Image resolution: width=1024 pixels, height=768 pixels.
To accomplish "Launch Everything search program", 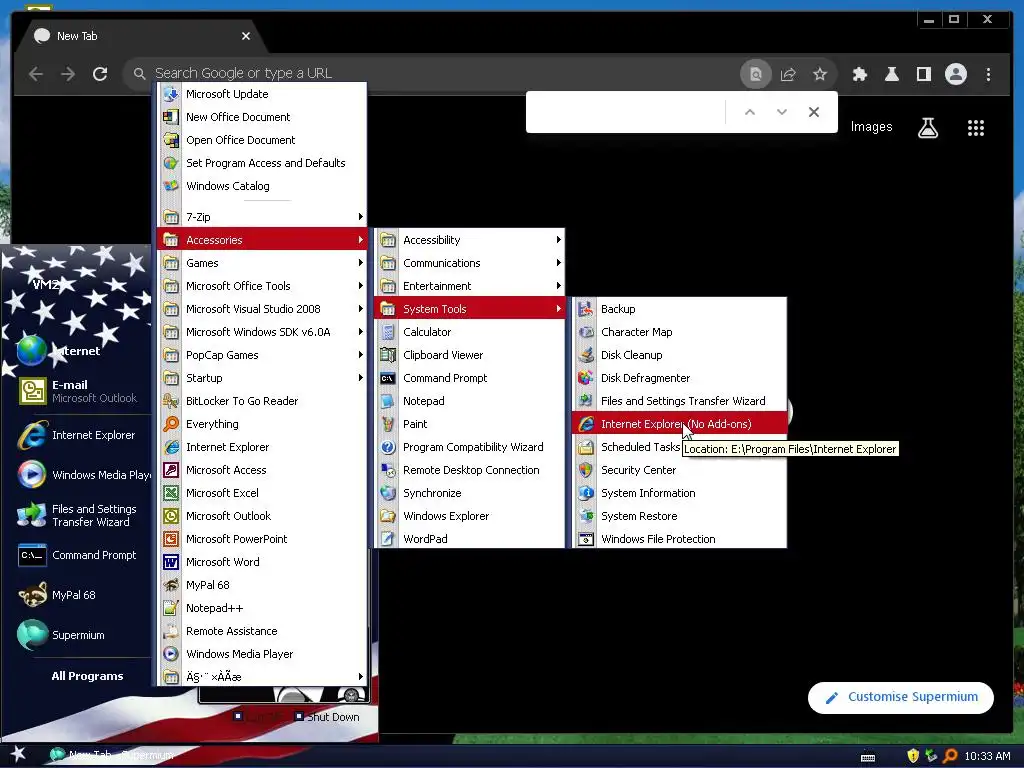I will [262, 424].
